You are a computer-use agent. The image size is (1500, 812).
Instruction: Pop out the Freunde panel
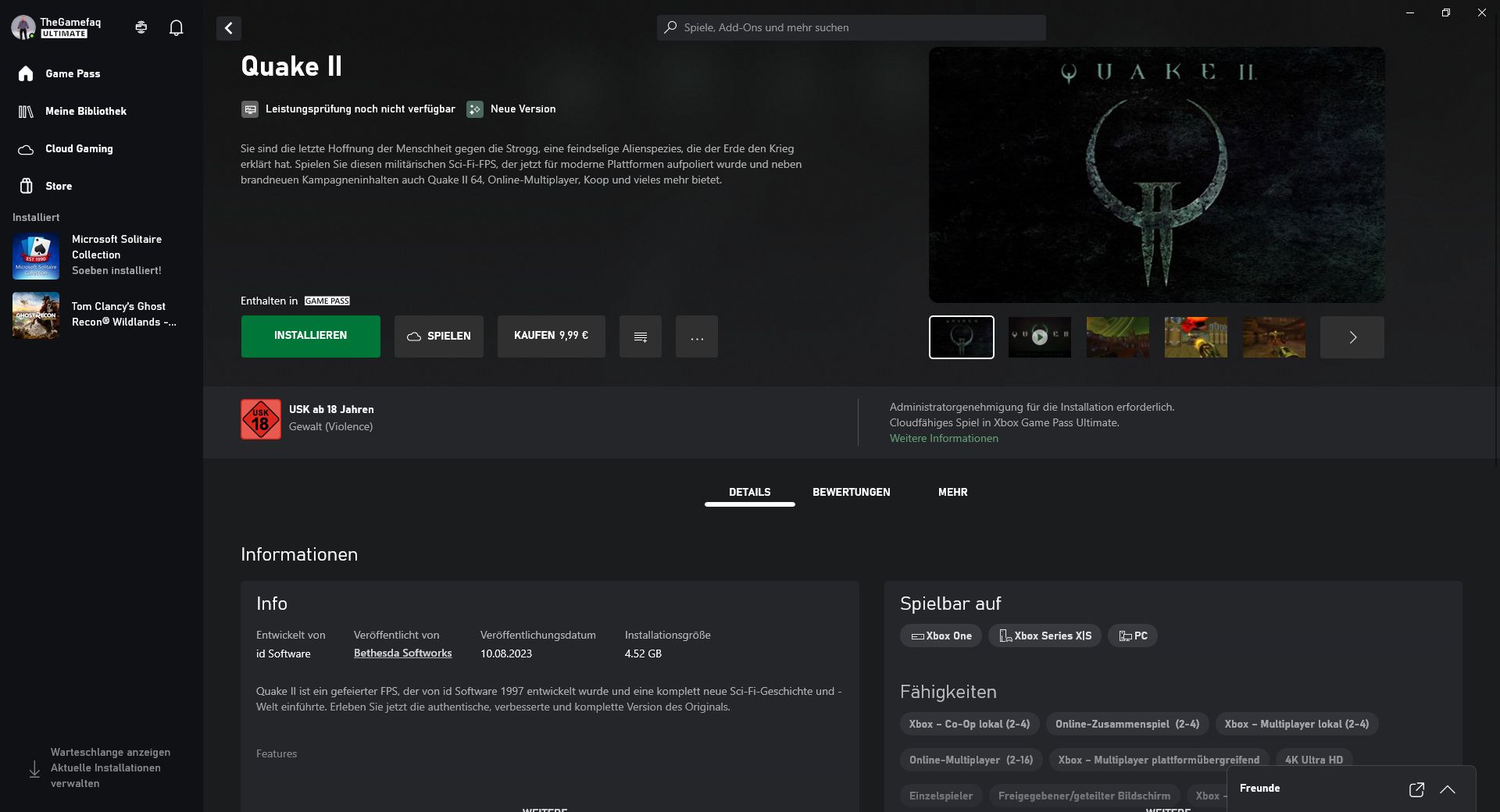point(1416,789)
